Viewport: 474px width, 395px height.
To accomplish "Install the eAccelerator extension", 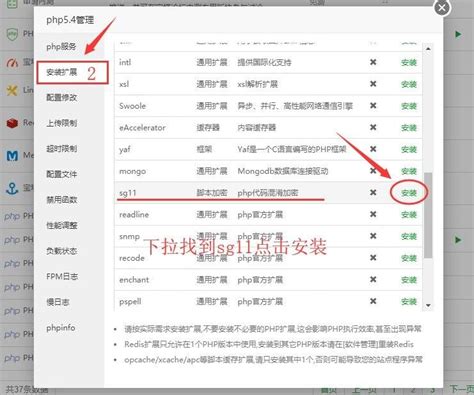I will point(409,128).
